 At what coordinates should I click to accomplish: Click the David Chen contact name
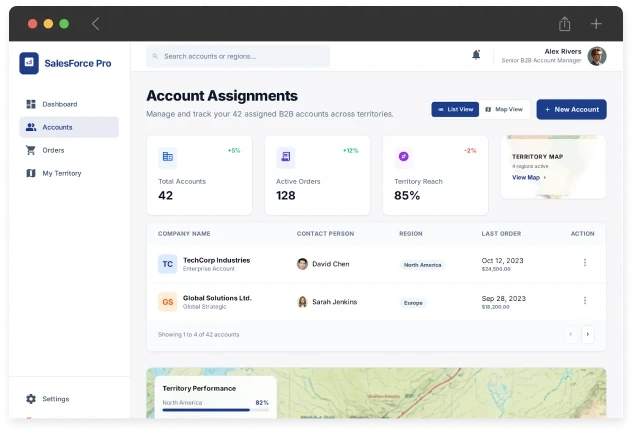pos(331,264)
